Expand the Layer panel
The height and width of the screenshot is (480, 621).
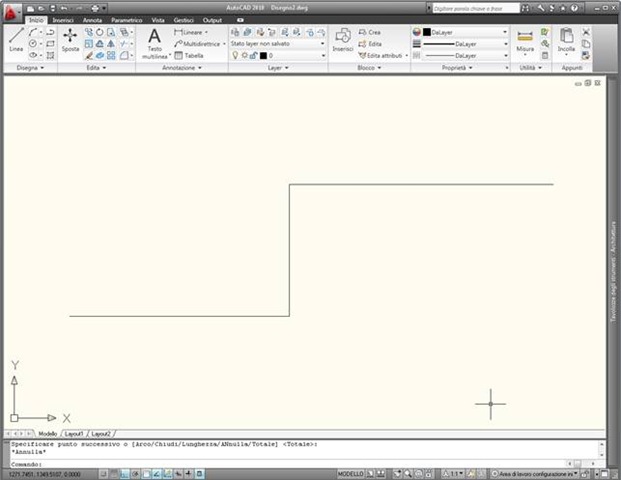click(278, 68)
